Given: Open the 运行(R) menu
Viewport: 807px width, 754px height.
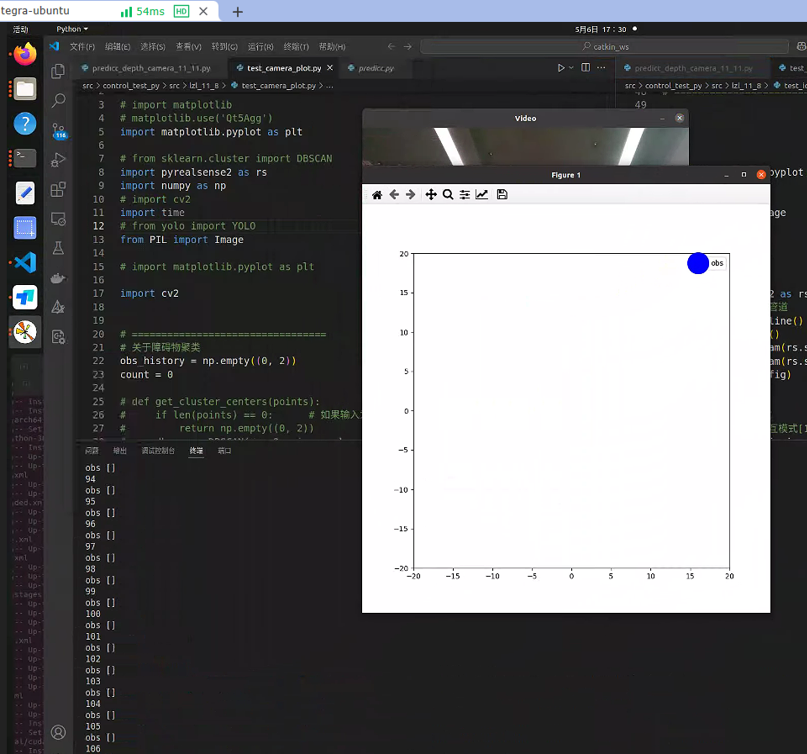Looking at the screenshot, I should 260,47.
